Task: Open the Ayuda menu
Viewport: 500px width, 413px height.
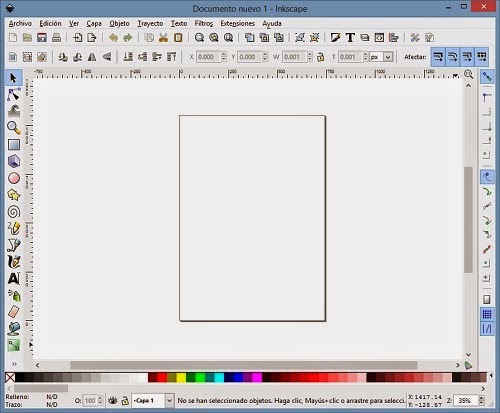Action: click(x=272, y=24)
